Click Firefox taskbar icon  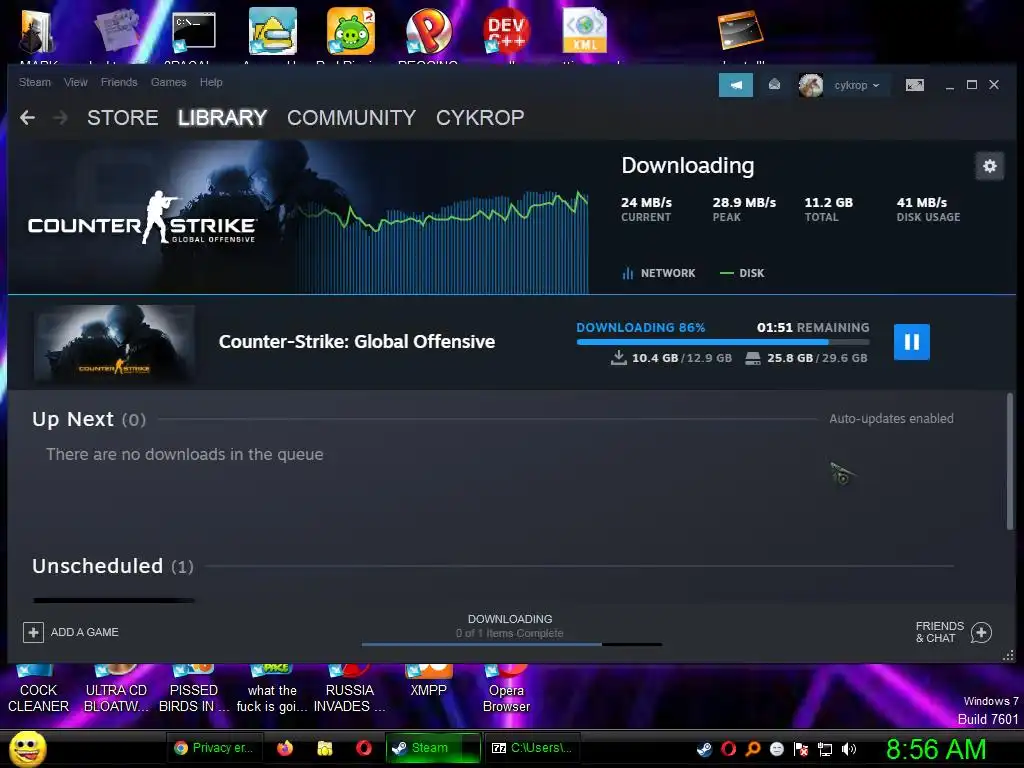tap(285, 748)
